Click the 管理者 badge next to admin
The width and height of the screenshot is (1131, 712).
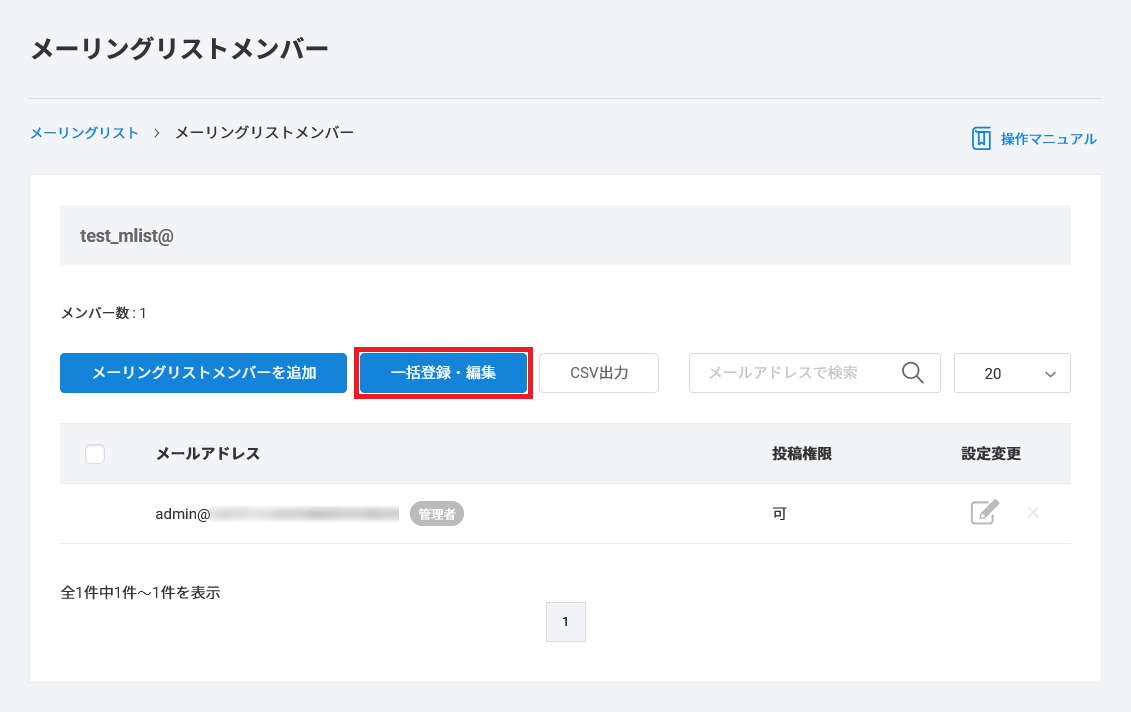coord(437,514)
